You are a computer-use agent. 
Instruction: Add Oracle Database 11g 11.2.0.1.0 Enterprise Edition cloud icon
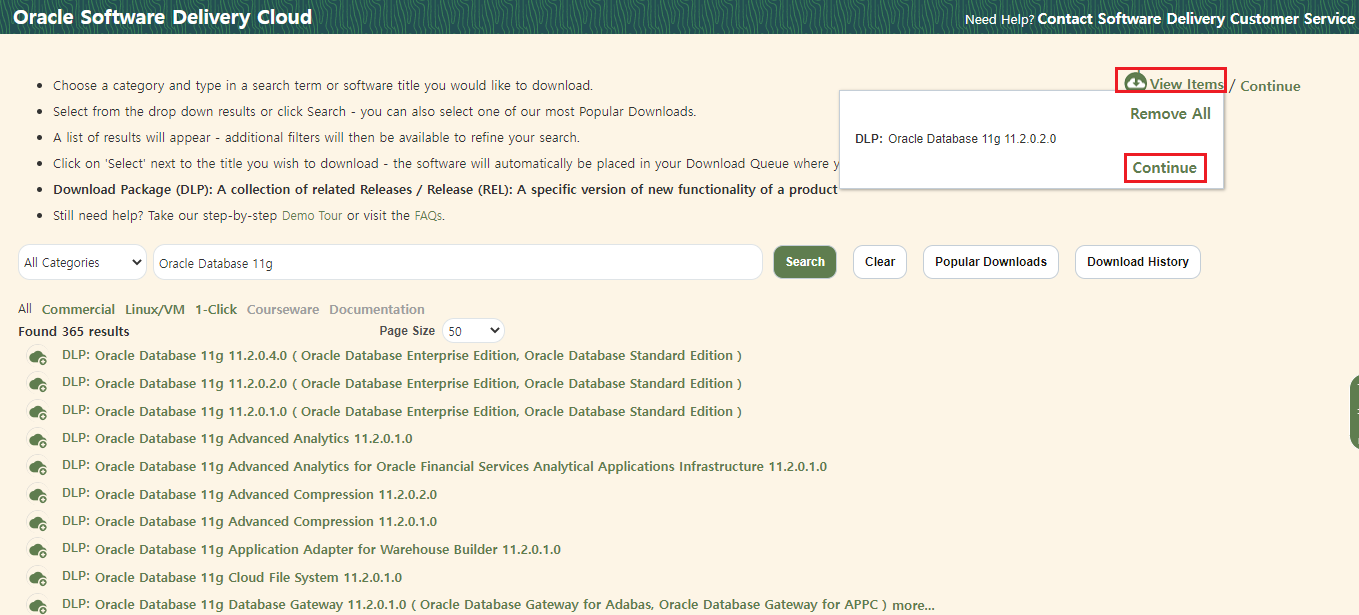click(38, 413)
